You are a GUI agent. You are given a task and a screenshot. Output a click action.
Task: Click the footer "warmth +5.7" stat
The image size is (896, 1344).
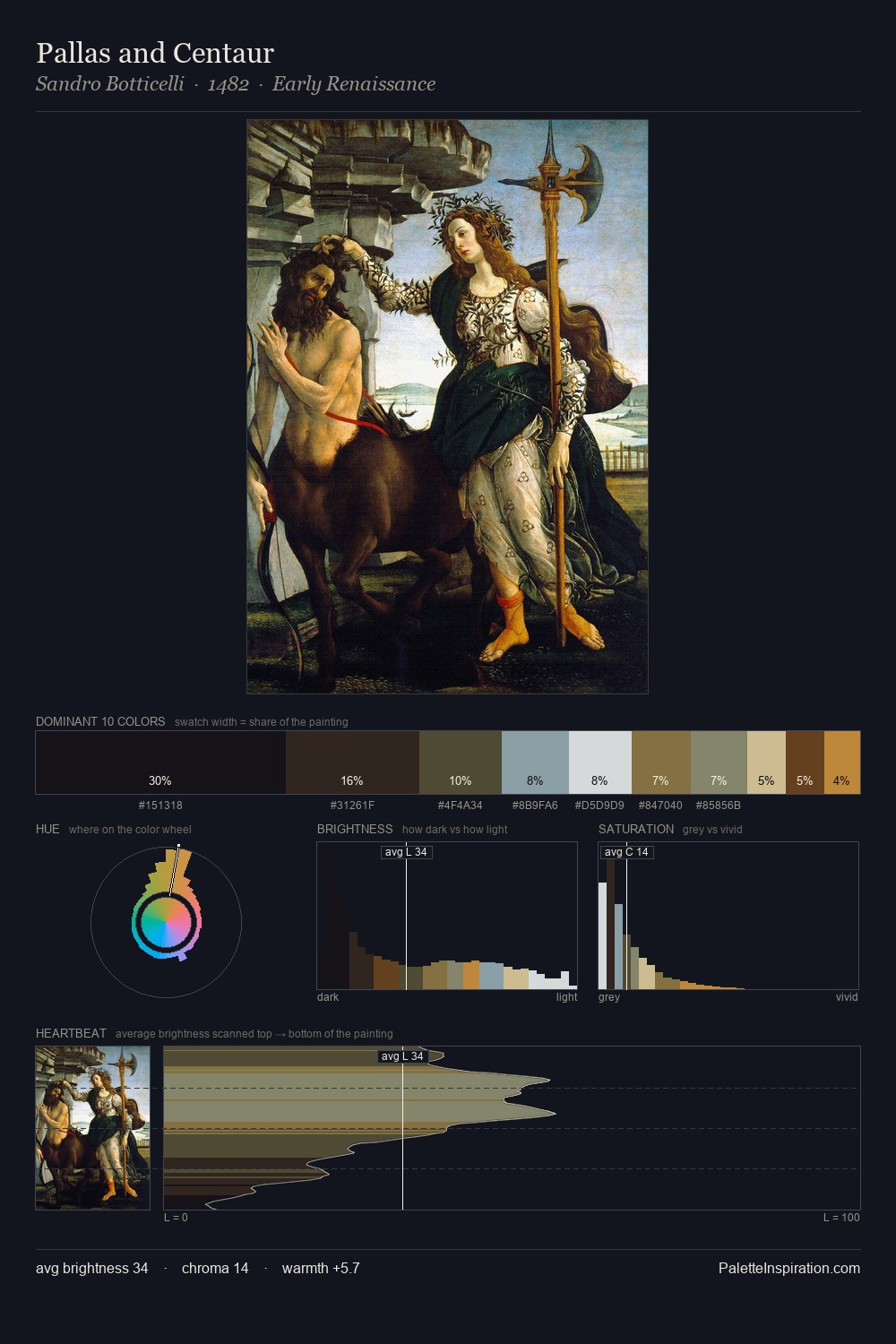[x=321, y=1269]
